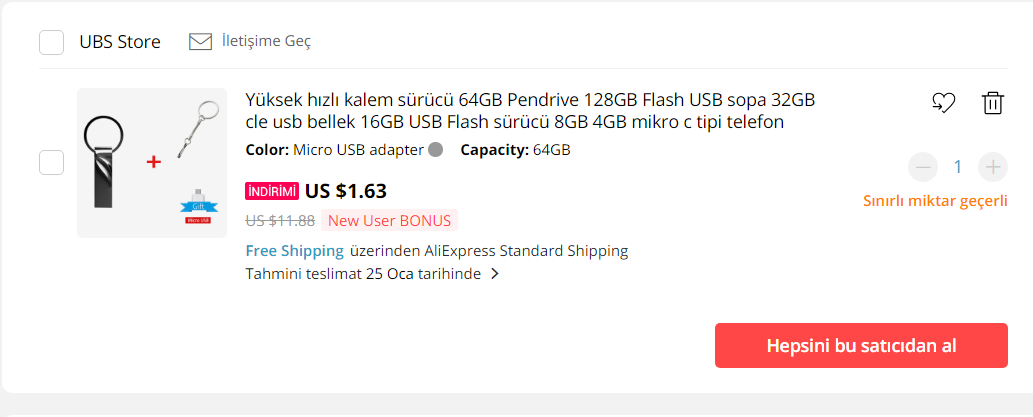Open the UBS Store seller page
The width and height of the screenshot is (1033, 417).
coord(120,42)
